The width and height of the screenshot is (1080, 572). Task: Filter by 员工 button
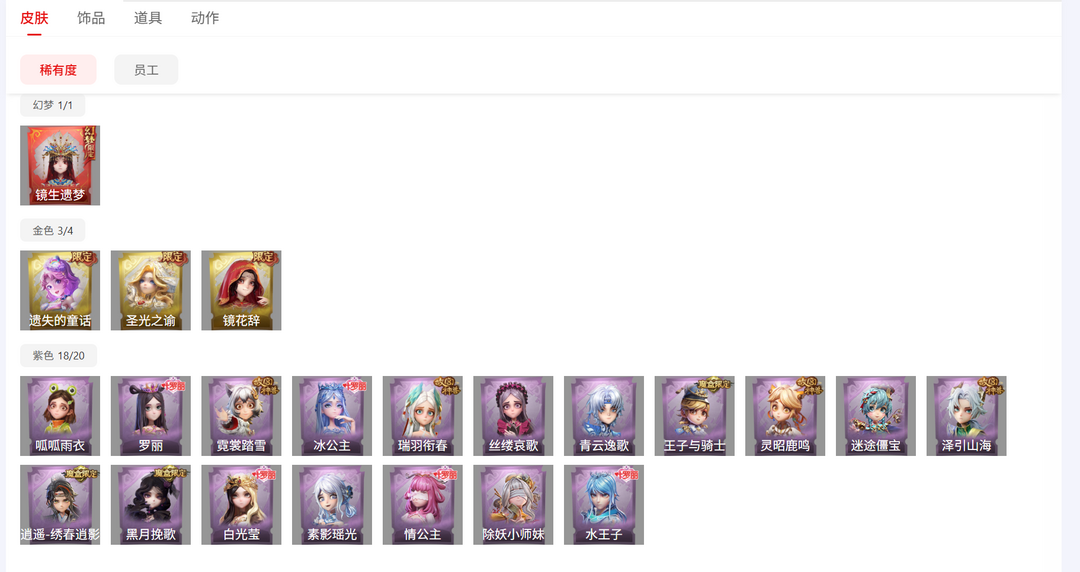[146, 70]
